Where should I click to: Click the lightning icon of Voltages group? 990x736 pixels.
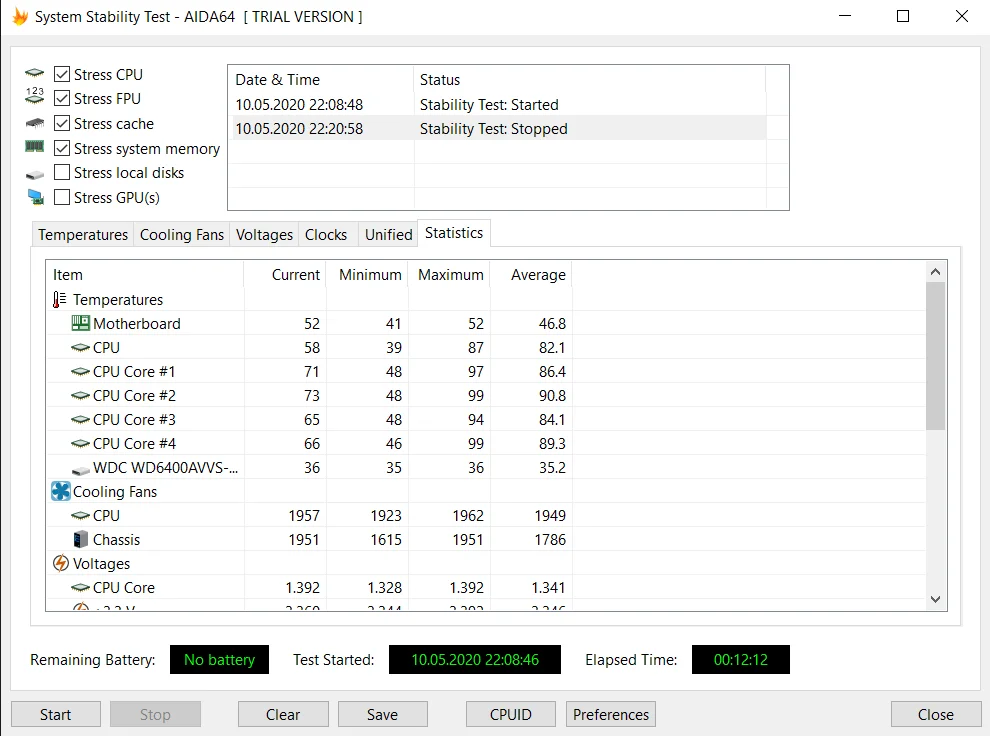pos(61,563)
